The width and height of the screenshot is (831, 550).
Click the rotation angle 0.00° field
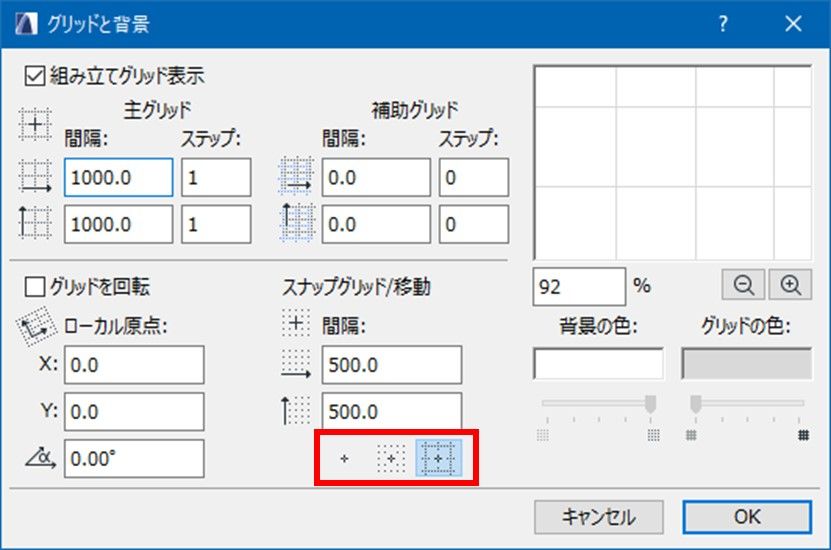click(x=135, y=458)
